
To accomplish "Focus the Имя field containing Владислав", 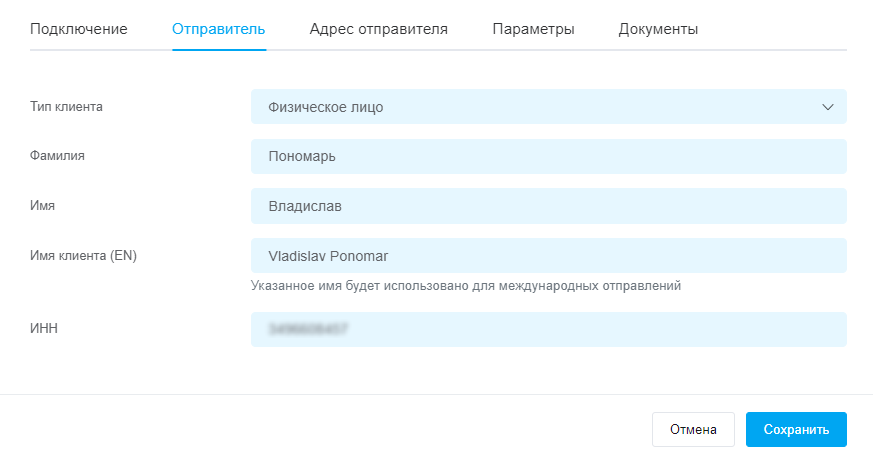I will click(549, 206).
